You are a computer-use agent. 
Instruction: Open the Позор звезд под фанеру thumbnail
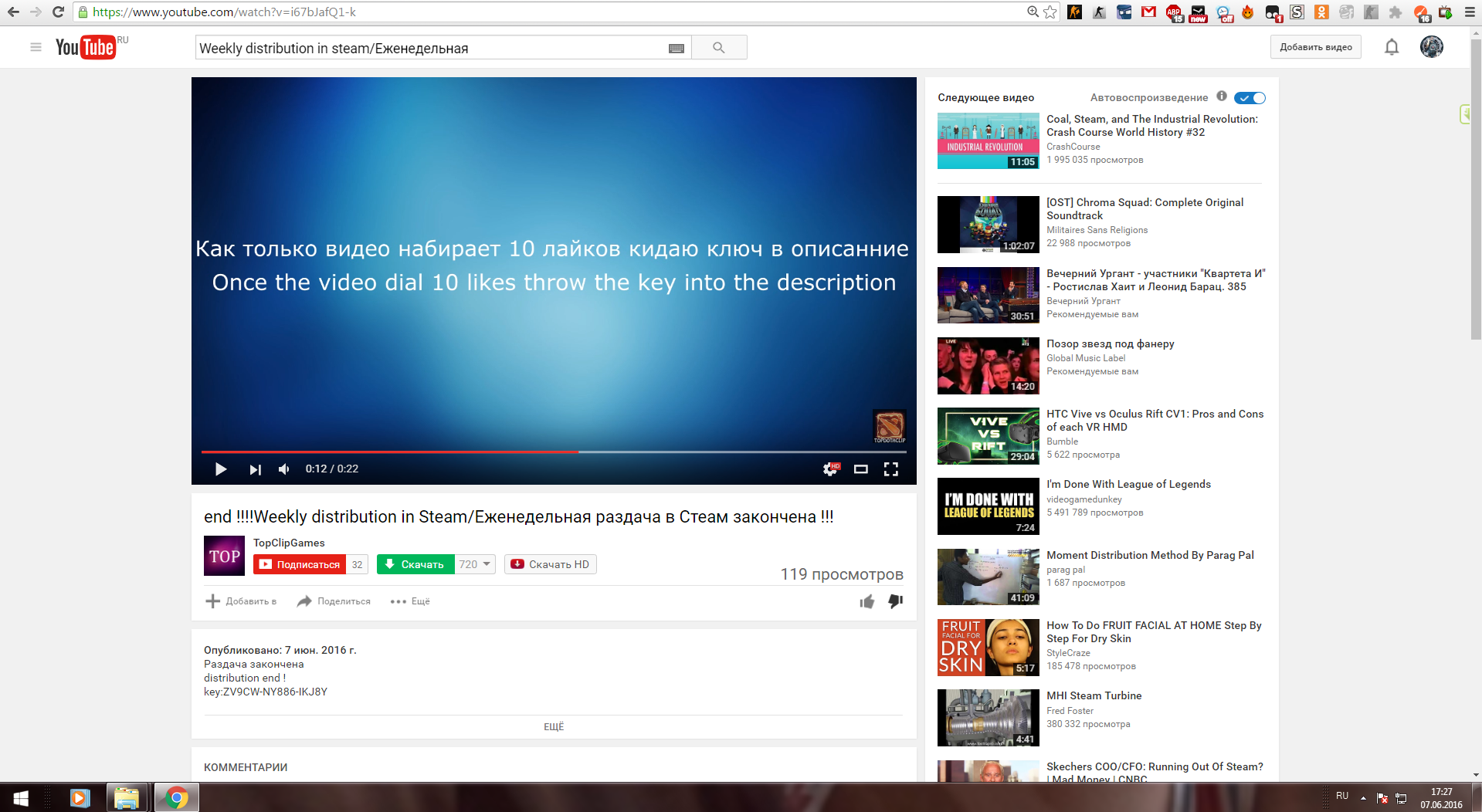click(989, 366)
